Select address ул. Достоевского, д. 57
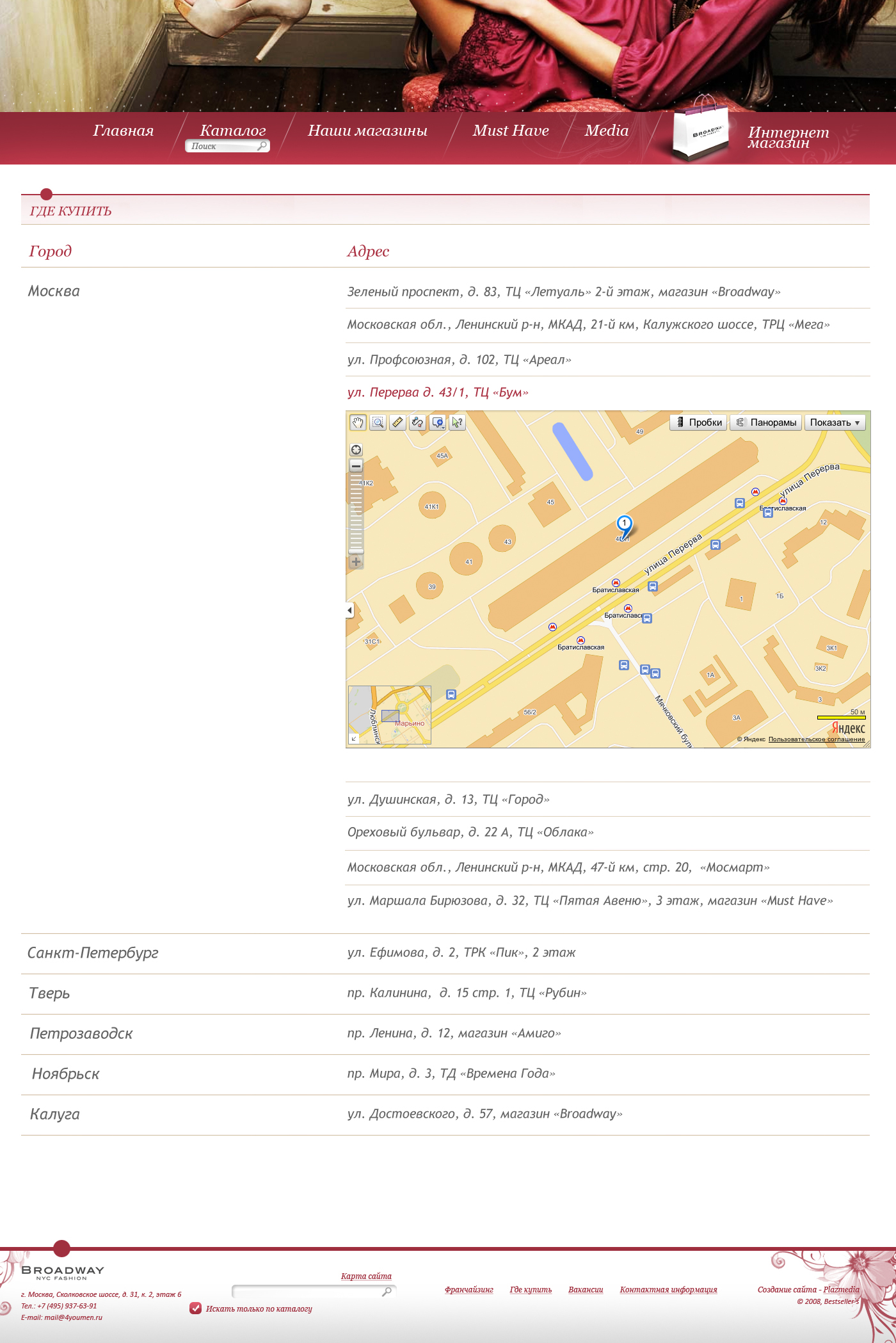896x1343 pixels. (484, 1114)
